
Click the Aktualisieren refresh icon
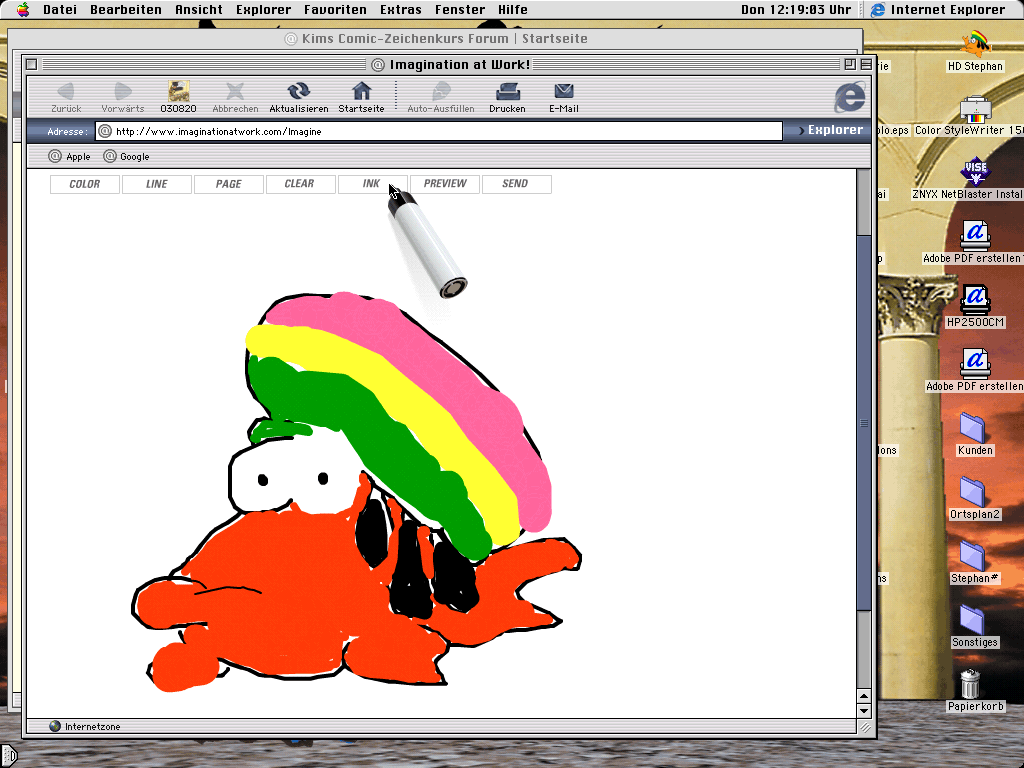point(298,92)
